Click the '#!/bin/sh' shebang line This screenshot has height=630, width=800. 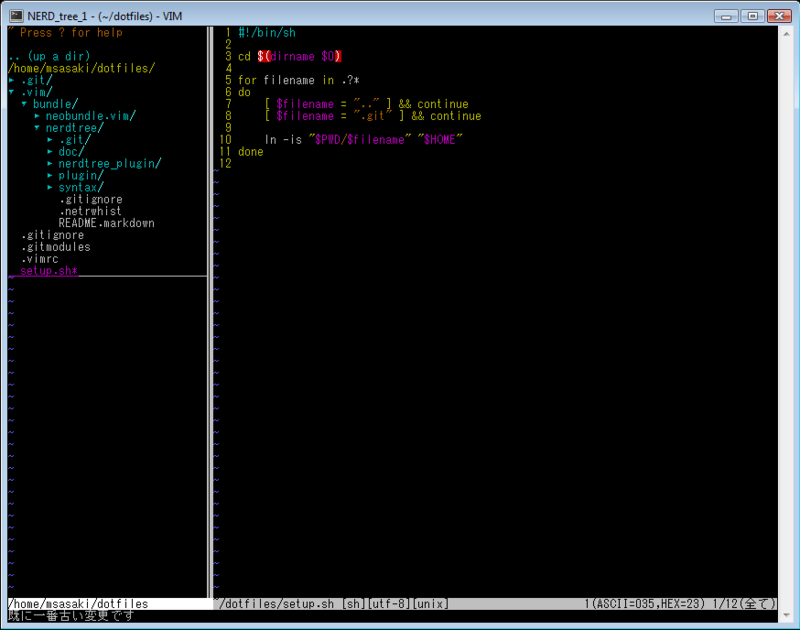(267, 33)
